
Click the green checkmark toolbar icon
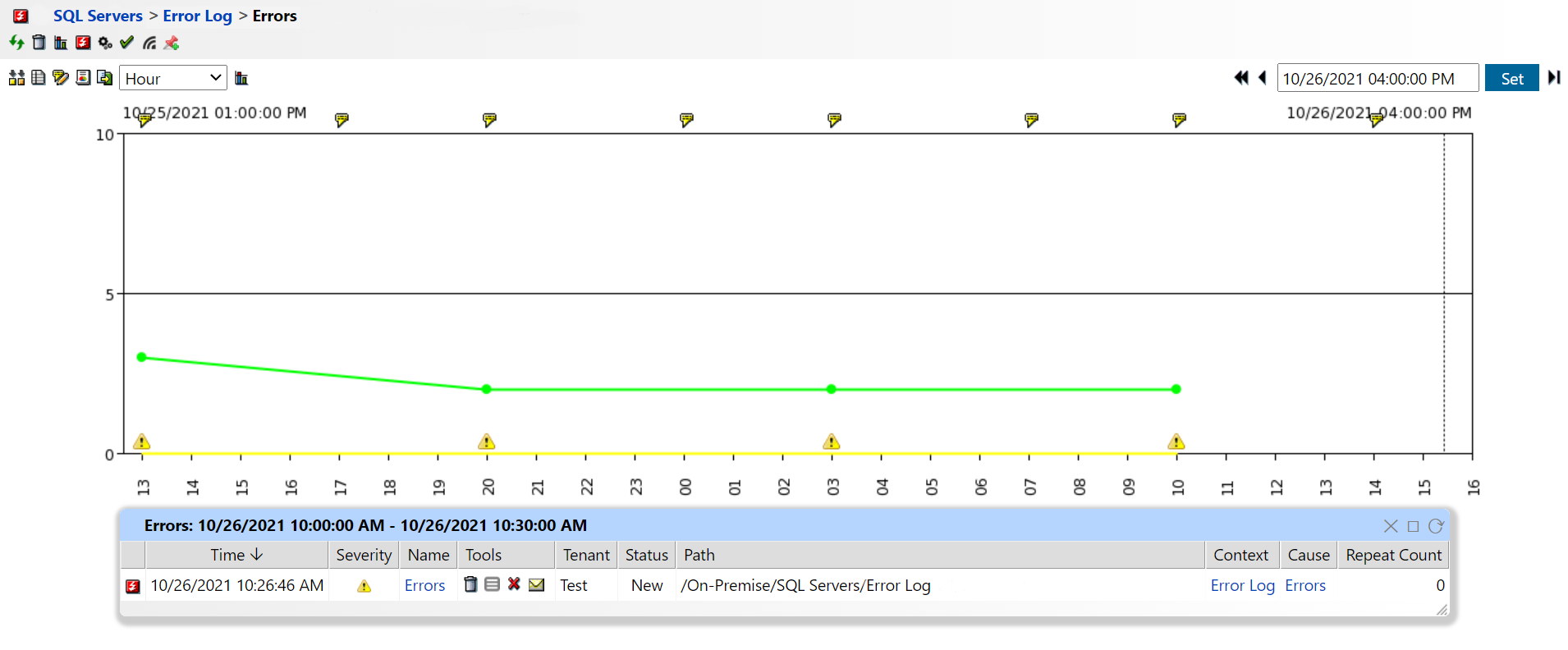pyautogui.click(x=126, y=42)
